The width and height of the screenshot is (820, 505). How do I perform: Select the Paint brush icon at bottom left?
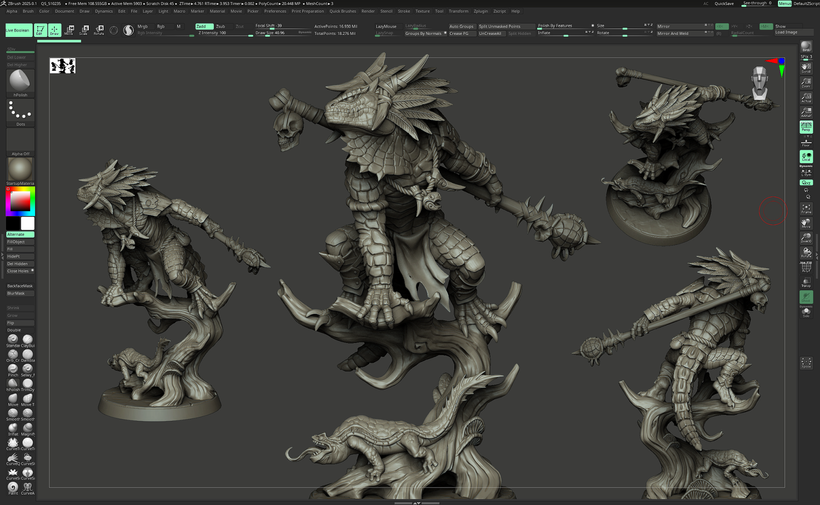pyautogui.click(x=13, y=488)
